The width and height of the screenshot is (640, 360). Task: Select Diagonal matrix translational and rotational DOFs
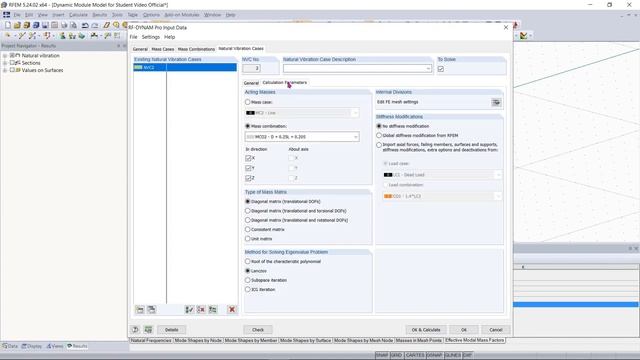(x=247, y=220)
